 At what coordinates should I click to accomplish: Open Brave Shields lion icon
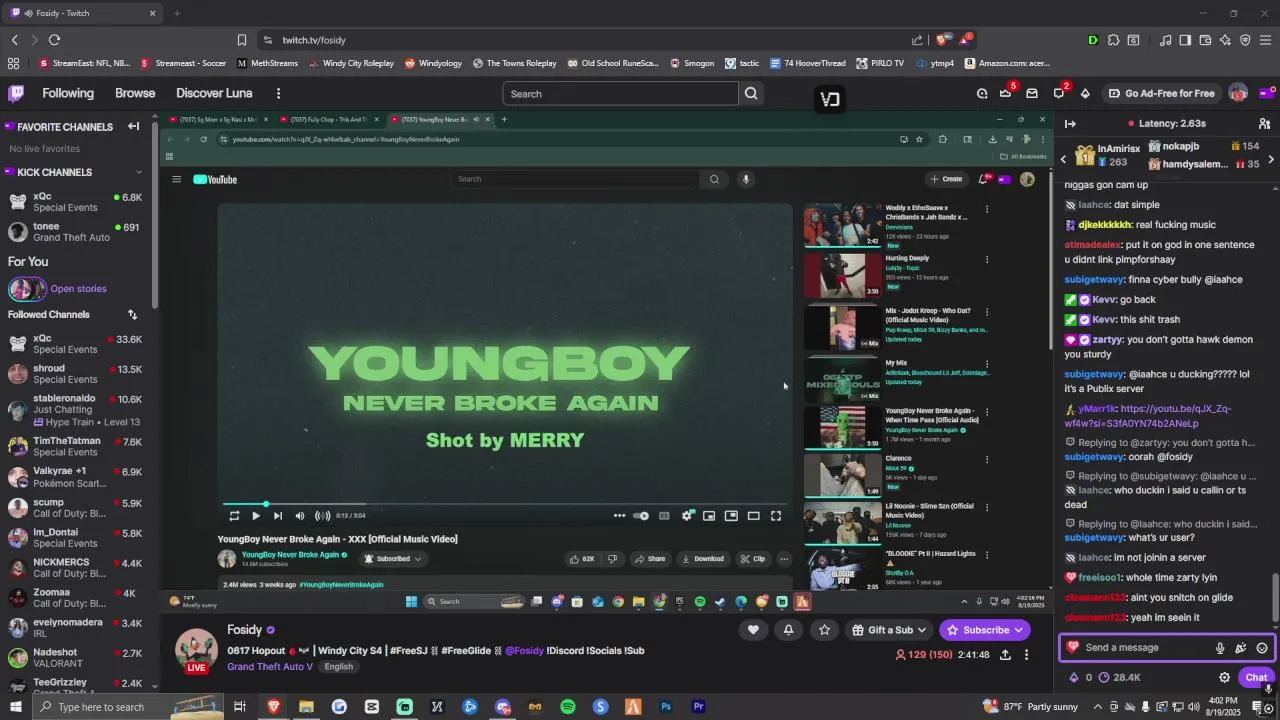tap(941, 40)
